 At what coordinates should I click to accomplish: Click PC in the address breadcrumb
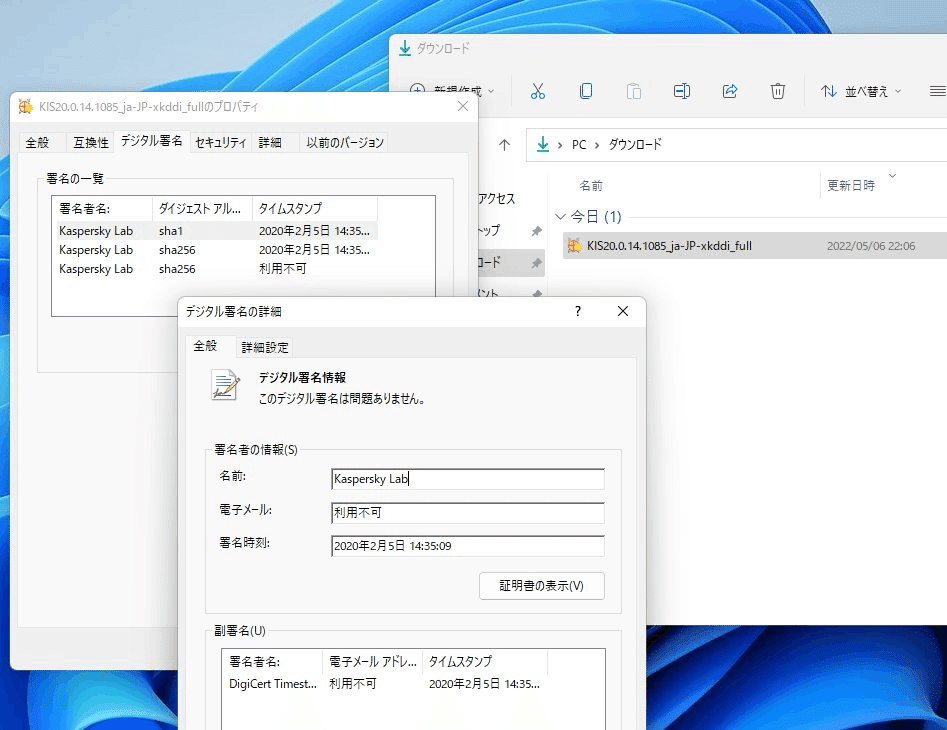click(x=579, y=145)
